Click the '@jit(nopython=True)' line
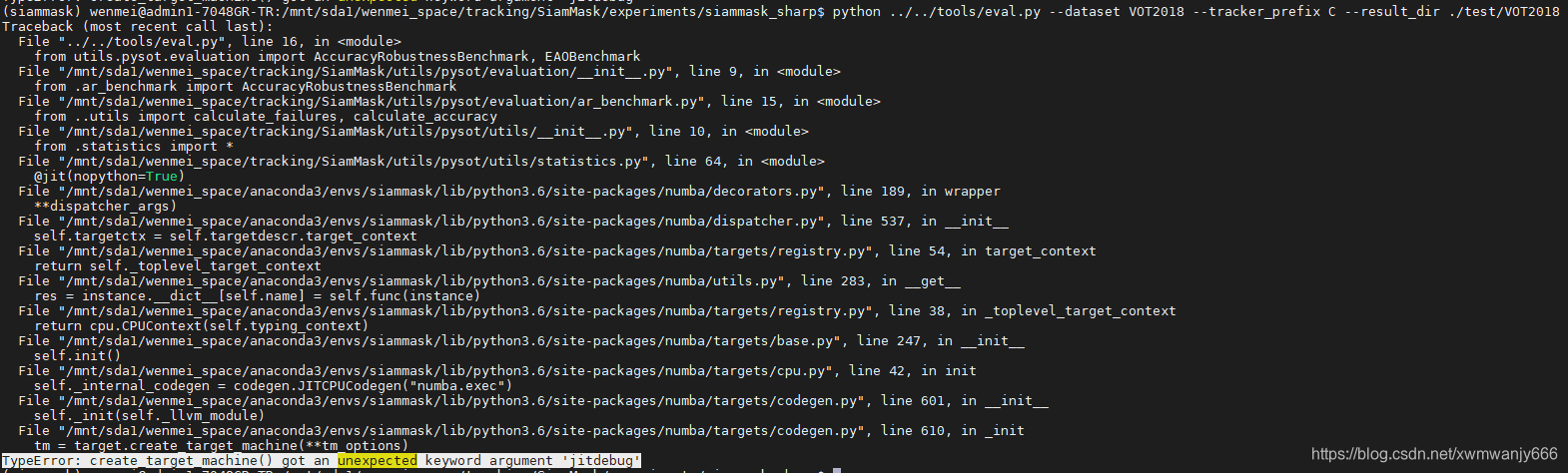This screenshot has height=473, width=1568. click(x=110, y=176)
